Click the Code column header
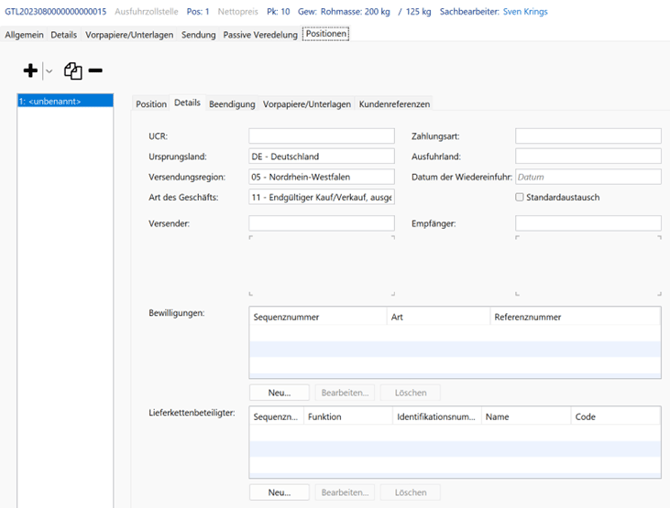The width and height of the screenshot is (670, 508). (x=616, y=417)
